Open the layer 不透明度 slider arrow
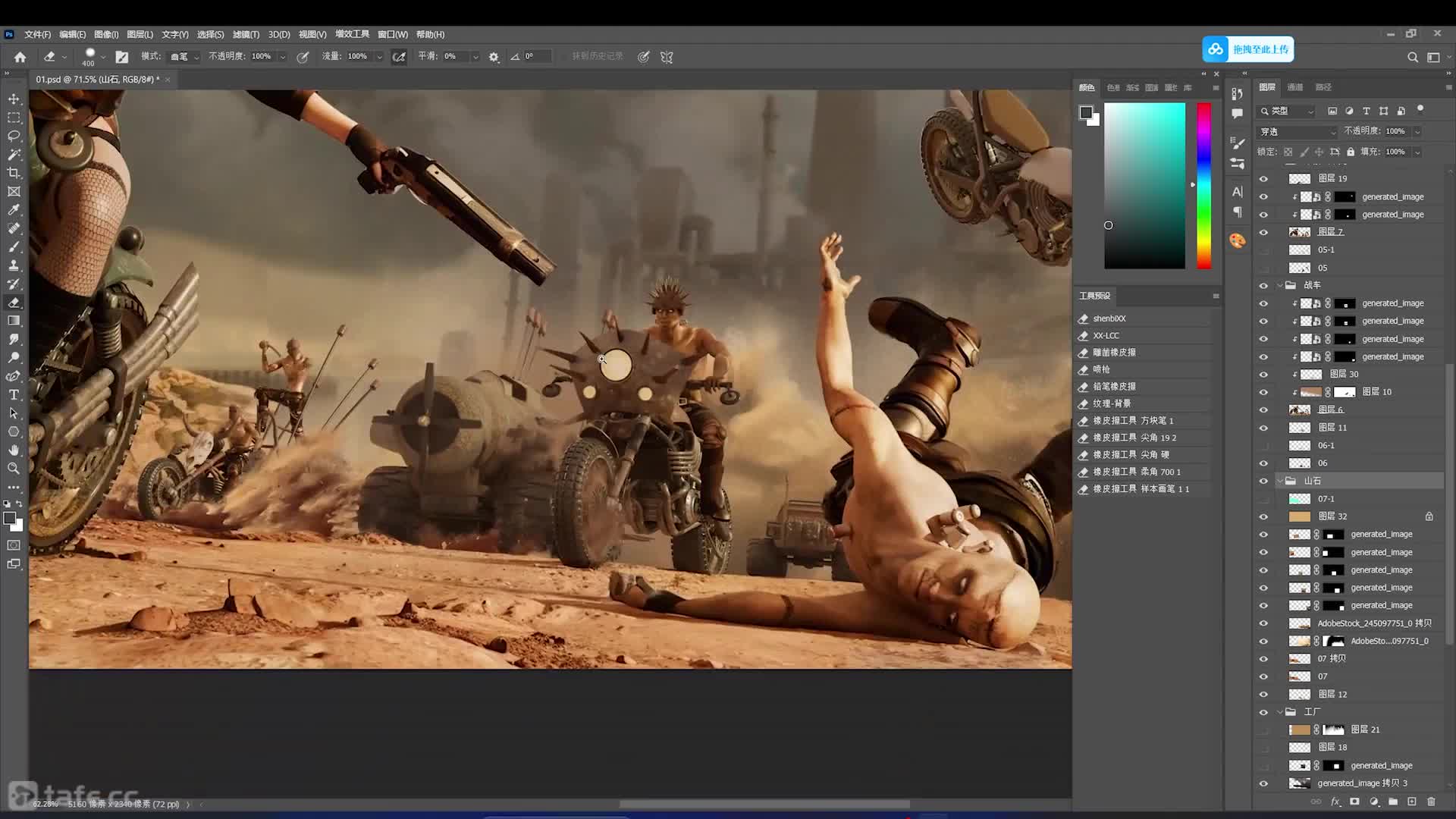Image resolution: width=1456 pixels, height=819 pixels. pos(1417,132)
